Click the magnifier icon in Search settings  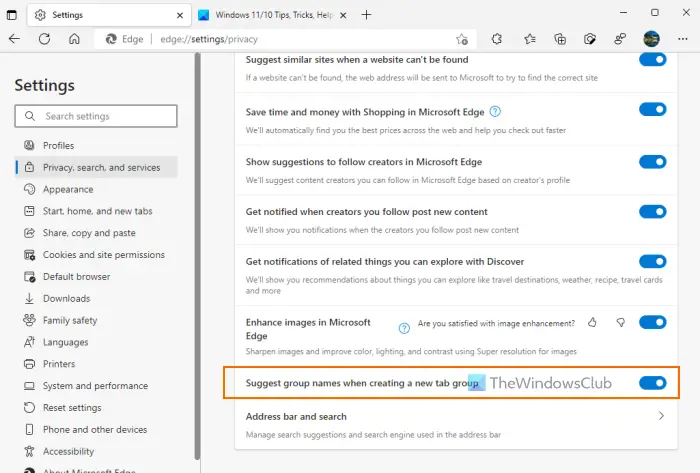point(30,116)
